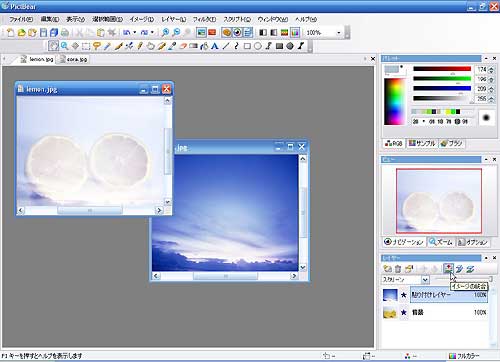Open the ファイル menu
Image resolution: width=500 pixels, height=362 pixels.
[x=21, y=19]
